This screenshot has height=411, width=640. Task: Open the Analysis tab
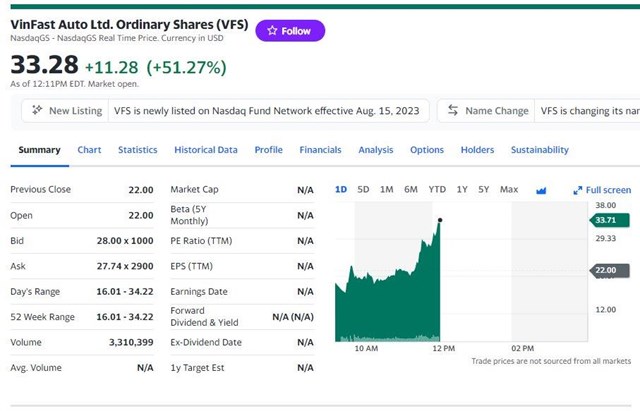(x=376, y=150)
